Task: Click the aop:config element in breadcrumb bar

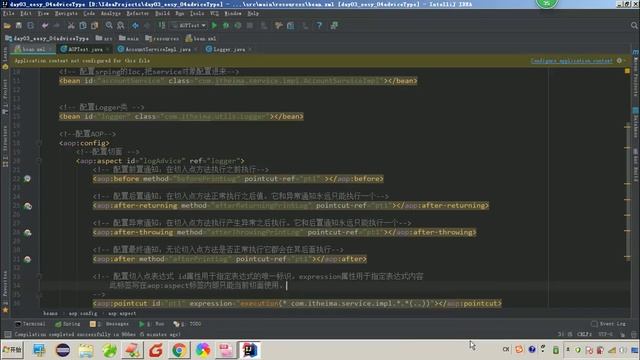Action: (83, 313)
